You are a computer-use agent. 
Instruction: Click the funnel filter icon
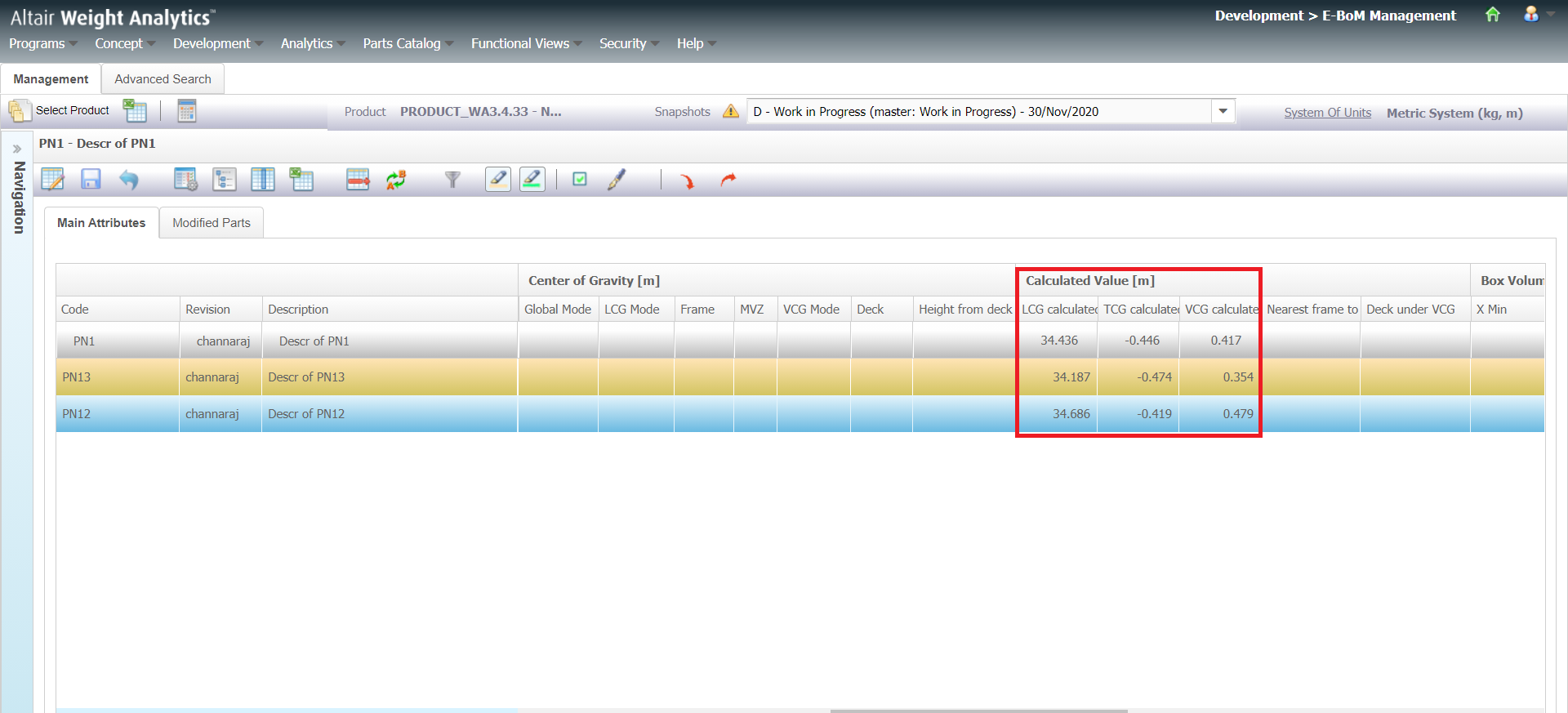[452, 180]
